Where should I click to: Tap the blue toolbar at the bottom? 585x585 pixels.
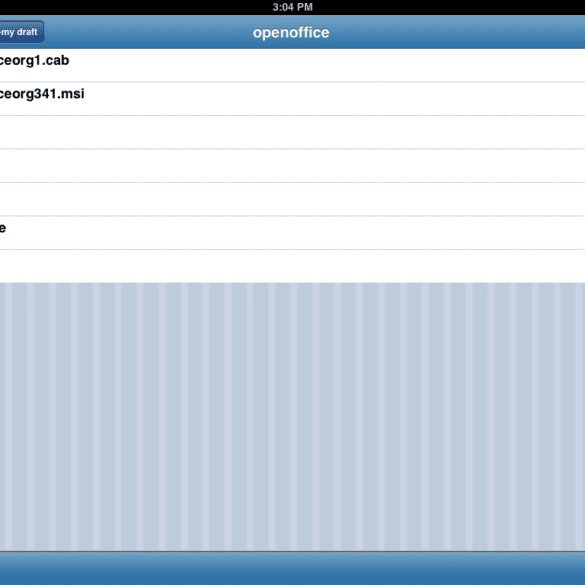pos(292,569)
